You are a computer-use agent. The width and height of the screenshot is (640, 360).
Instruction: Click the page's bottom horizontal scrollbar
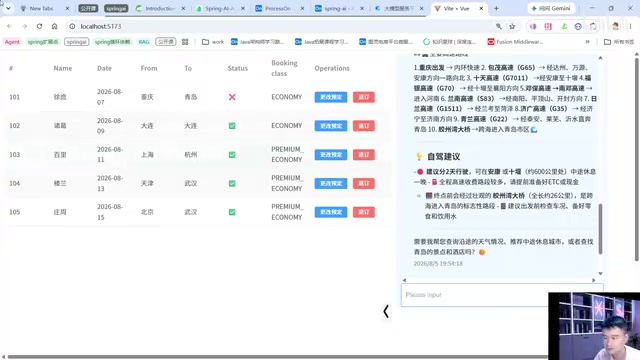click(278, 357)
